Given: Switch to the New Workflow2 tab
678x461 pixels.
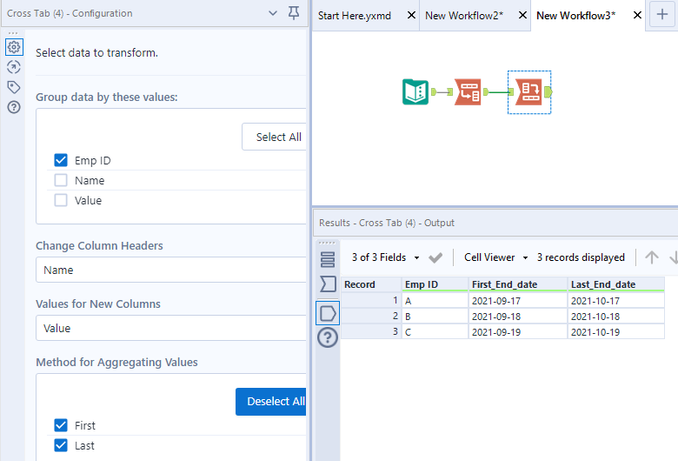Looking at the screenshot, I should [x=464, y=16].
